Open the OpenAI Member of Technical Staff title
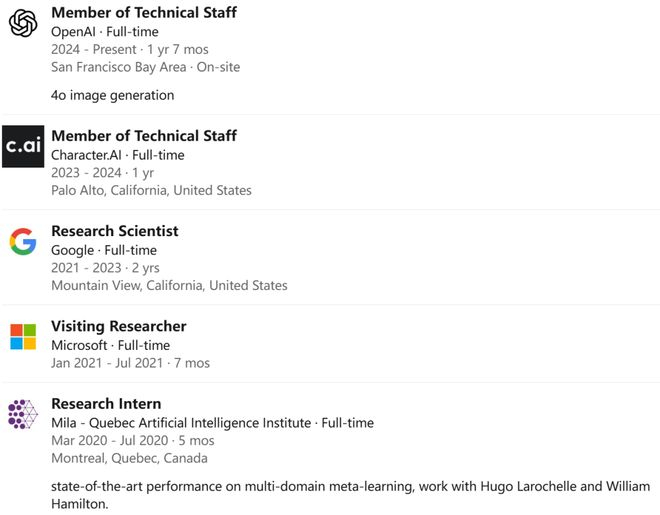 point(144,13)
